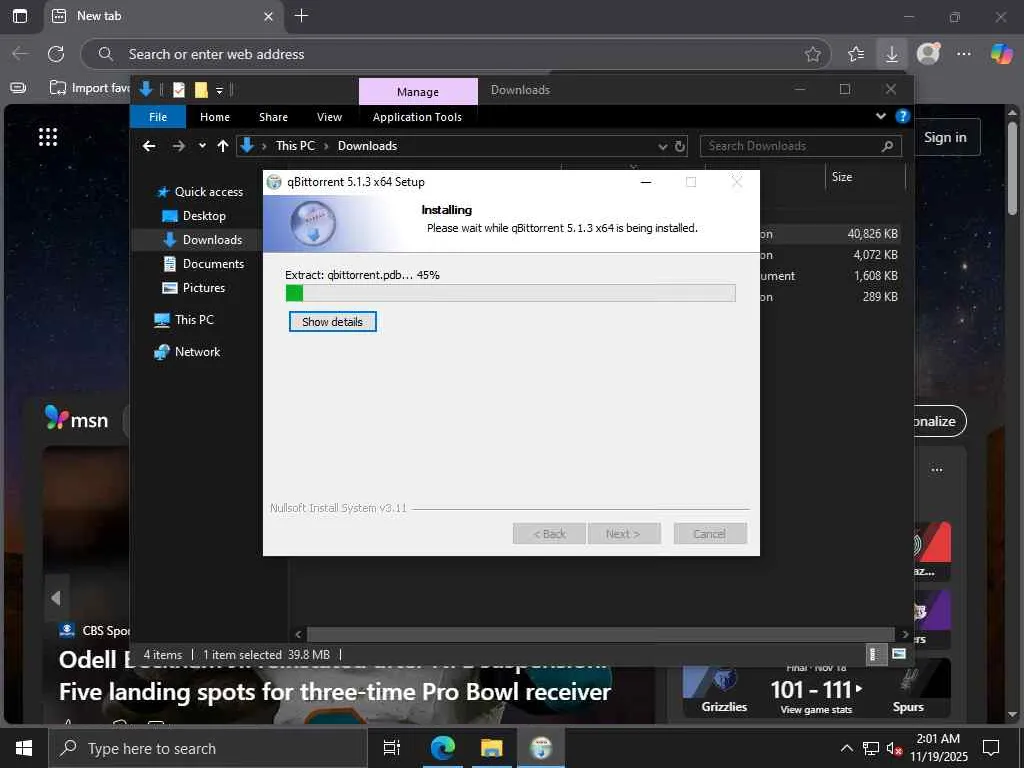Open Customize Quick Access Toolbar dropdown
The height and width of the screenshot is (768, 1024).
pos(219,91)
